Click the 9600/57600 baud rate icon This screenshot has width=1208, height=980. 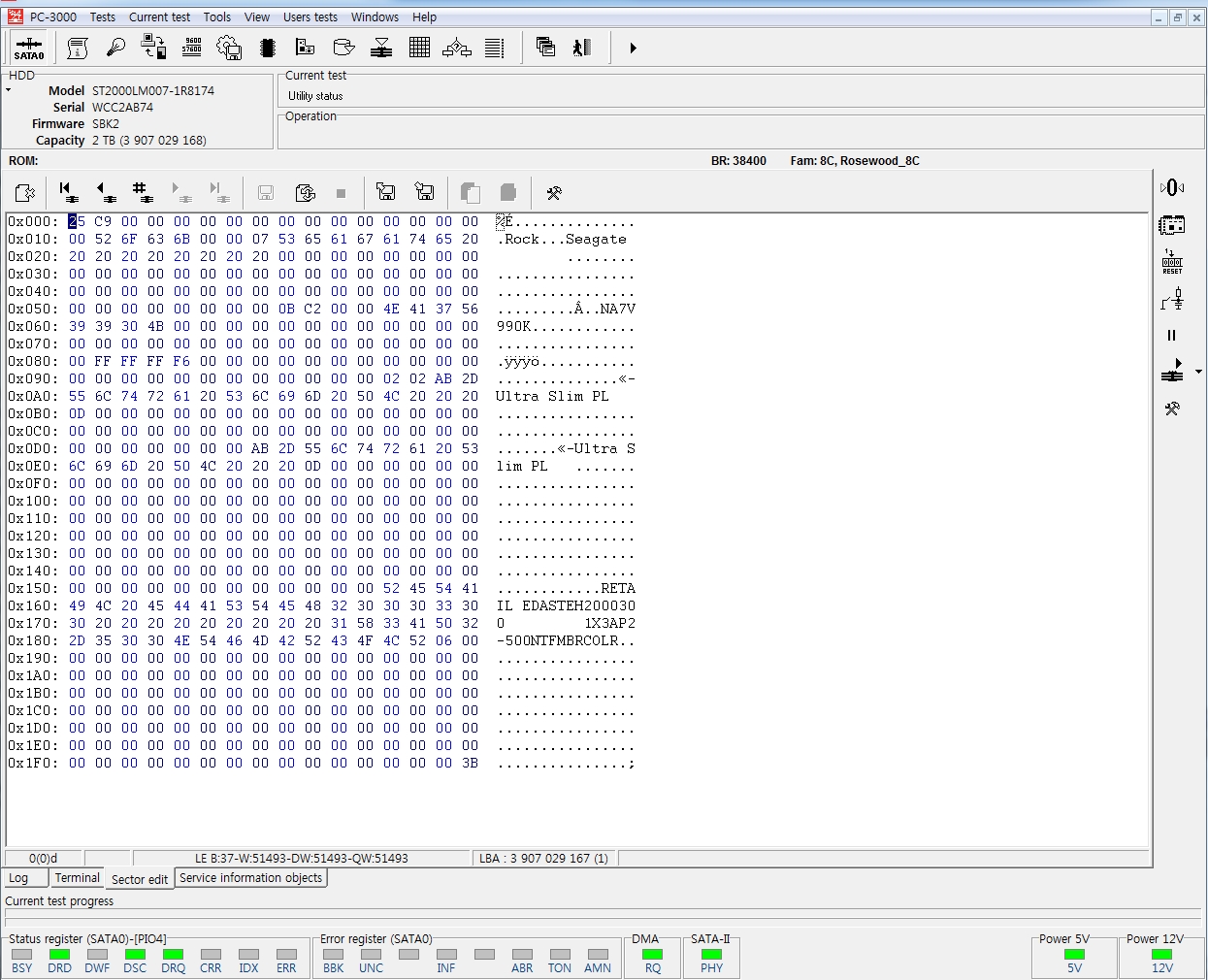coord(192,48)
